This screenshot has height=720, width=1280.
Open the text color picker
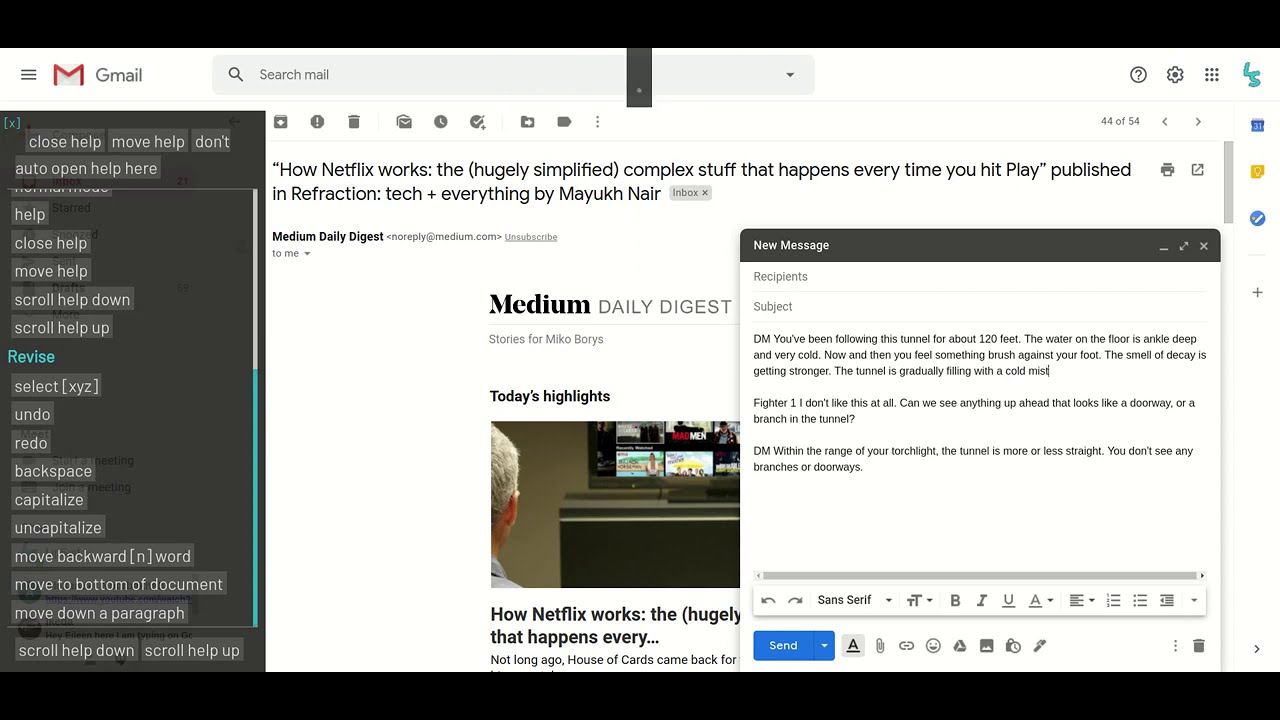pyautogui.click(x=1041, y=601)
